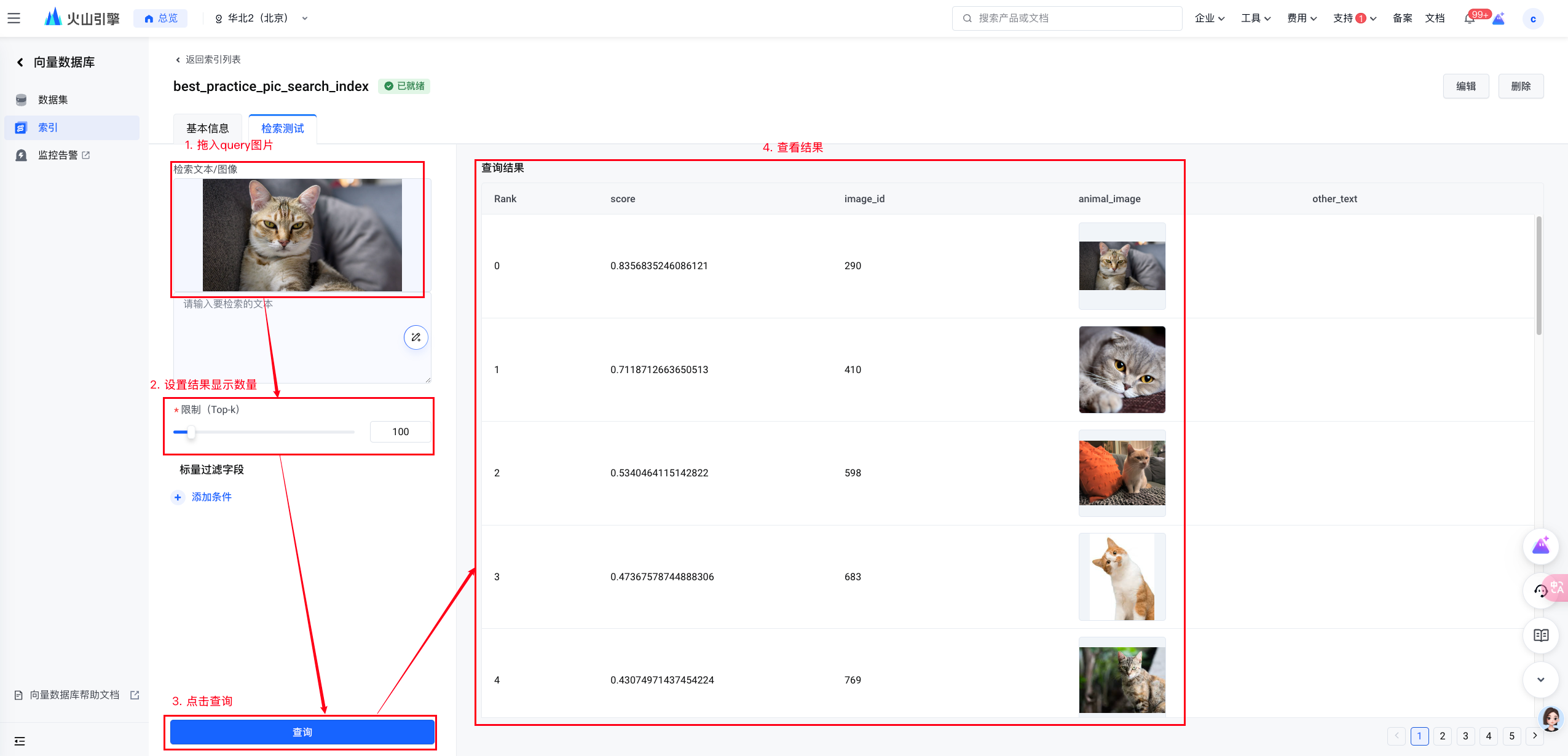Click the blue 查询 button
This screenshot has height=756, width=1568.
click(302, 733)
